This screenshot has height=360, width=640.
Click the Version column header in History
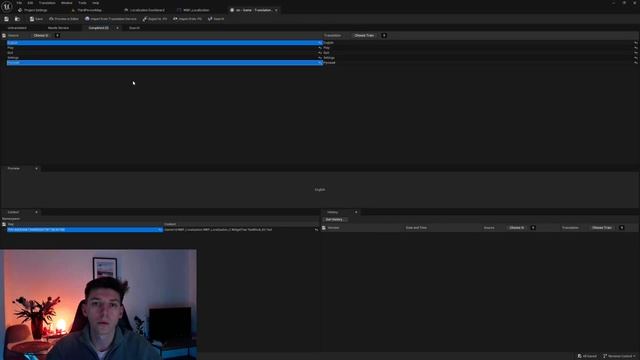point(333,228)
